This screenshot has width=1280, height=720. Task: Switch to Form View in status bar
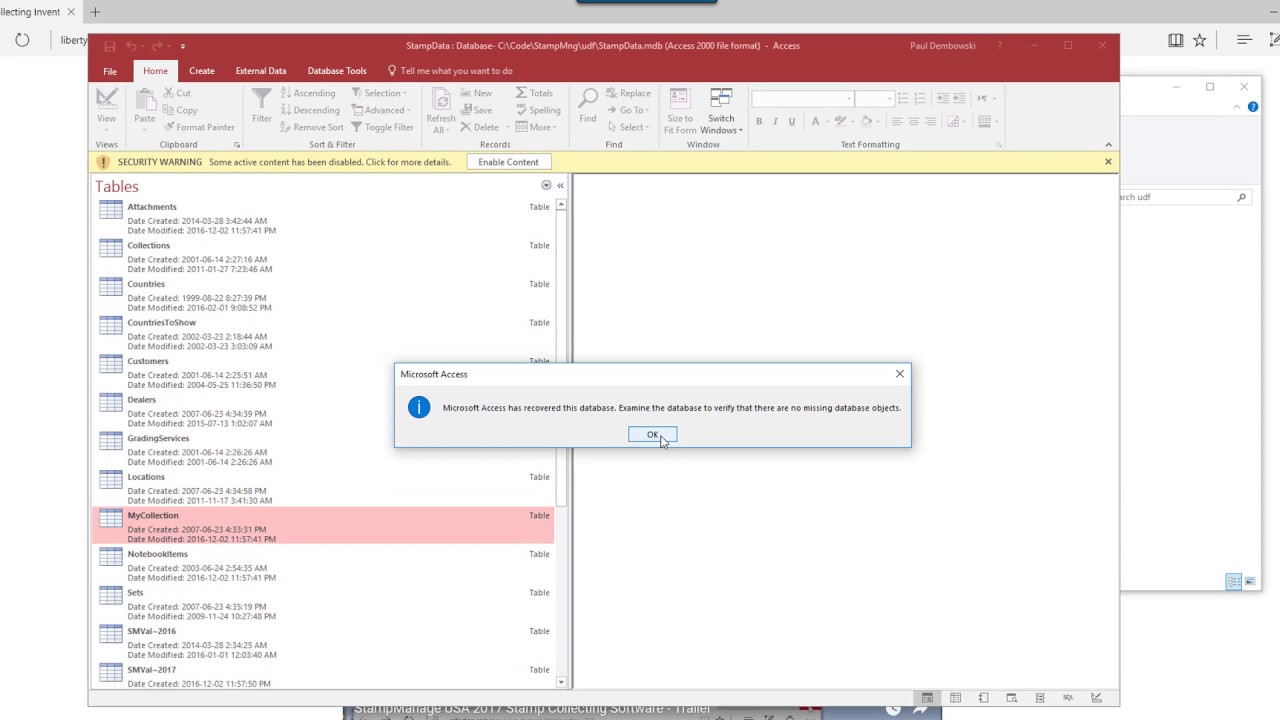927,698
